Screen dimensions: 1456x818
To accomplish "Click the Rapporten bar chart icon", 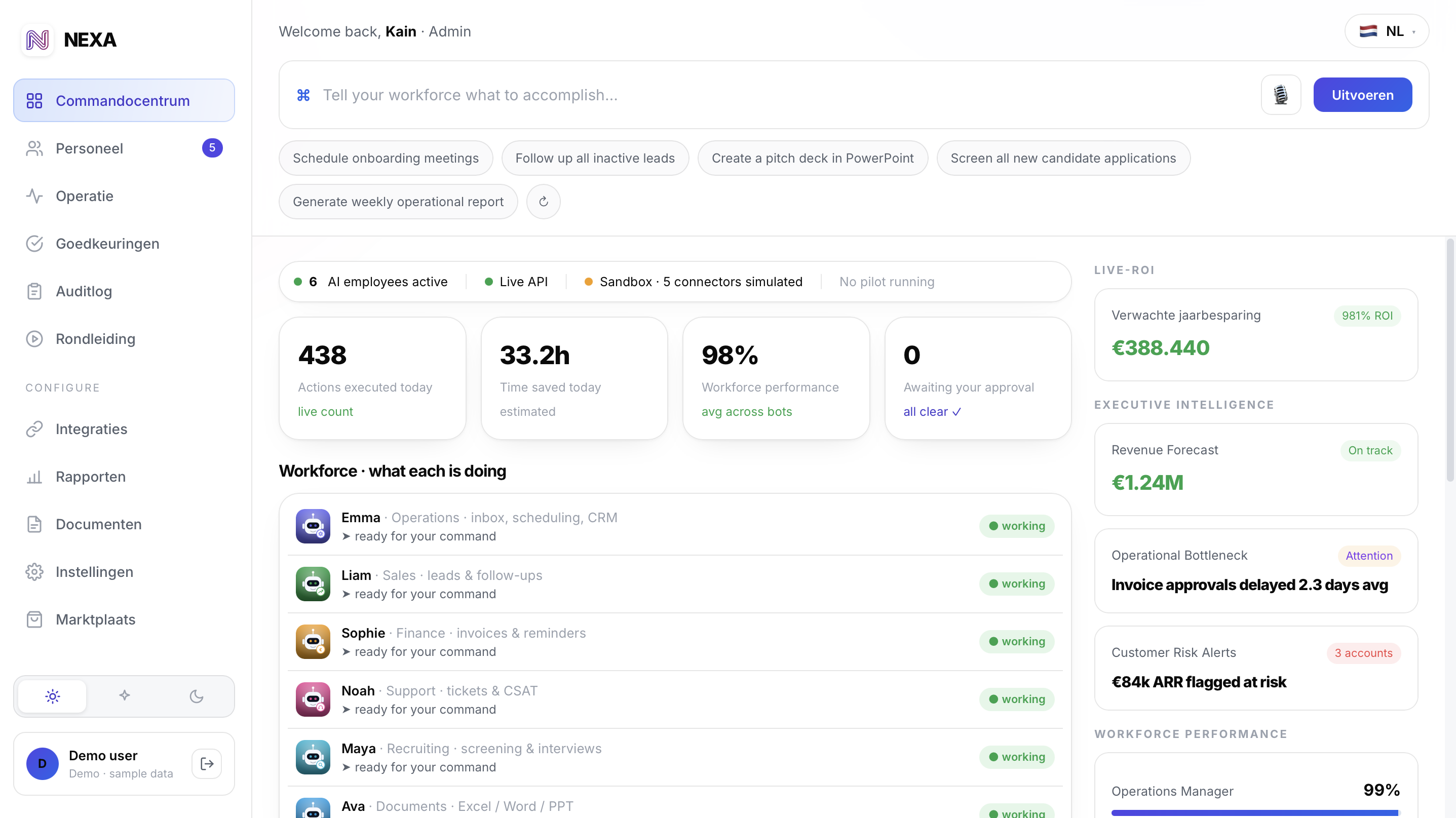I will [34, 477].
